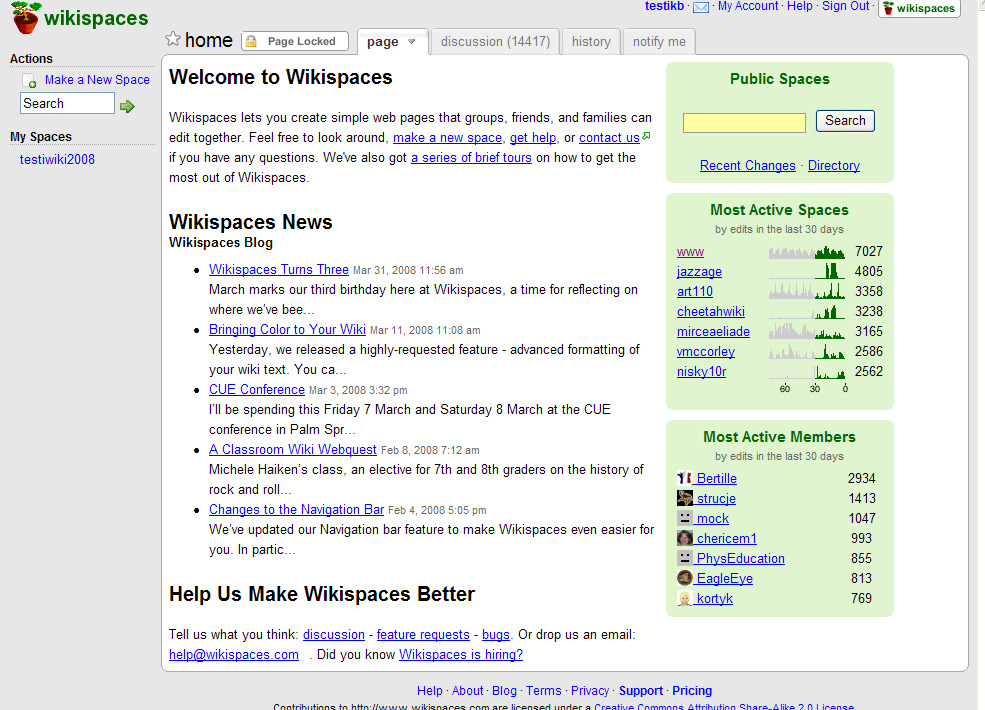Open A Classroom Wiki Webquest post
The width and height of the screenshot is (985, 710).
click(x=293, y=450)
